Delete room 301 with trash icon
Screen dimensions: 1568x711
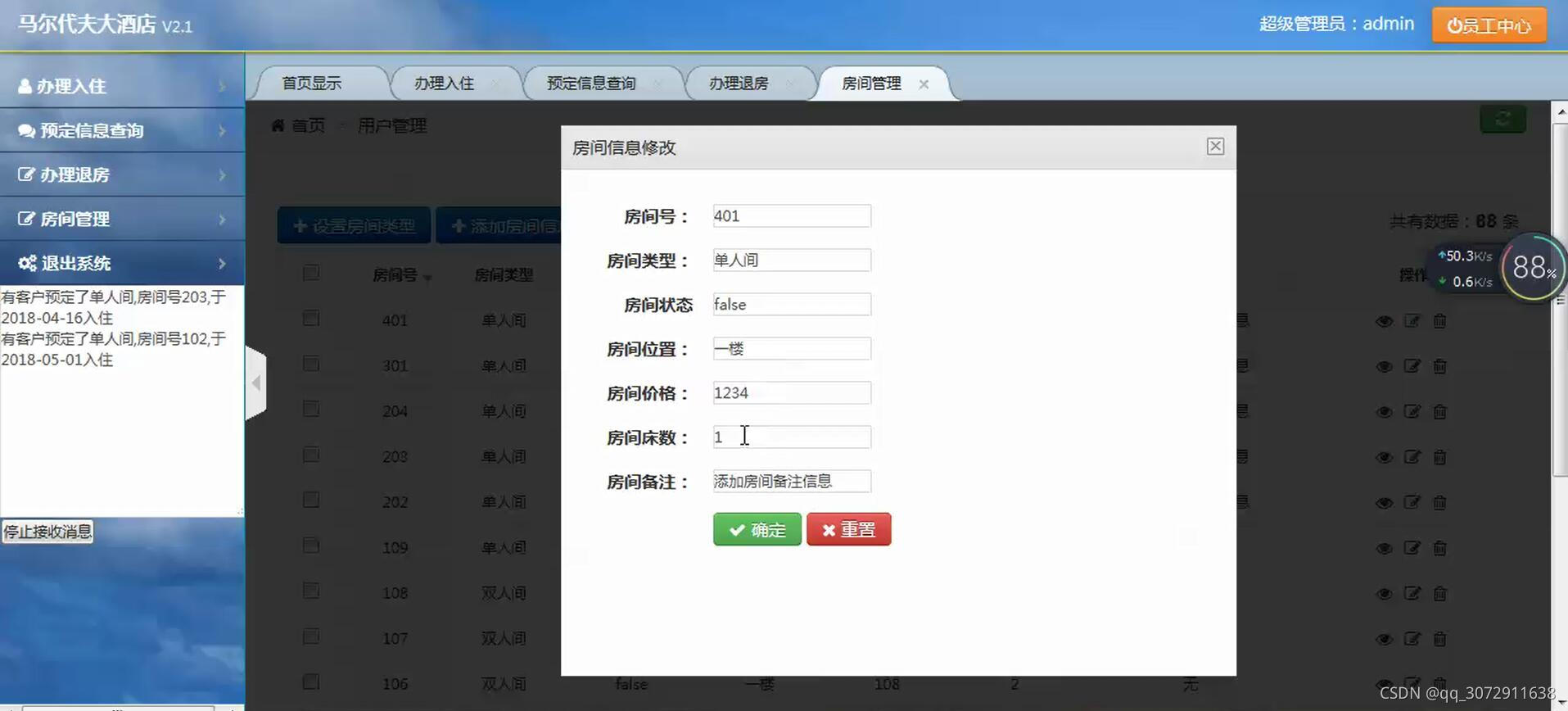1439,366
